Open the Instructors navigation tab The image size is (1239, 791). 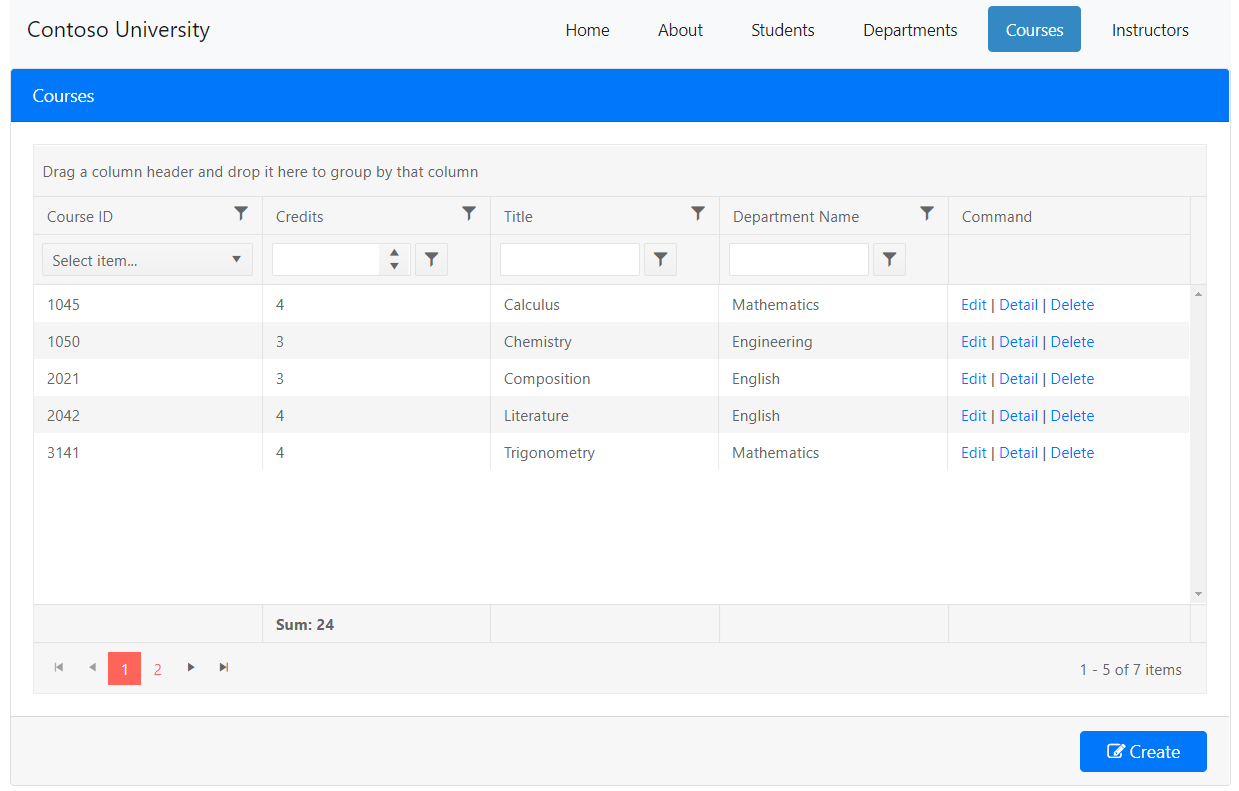coord(1150,30)
